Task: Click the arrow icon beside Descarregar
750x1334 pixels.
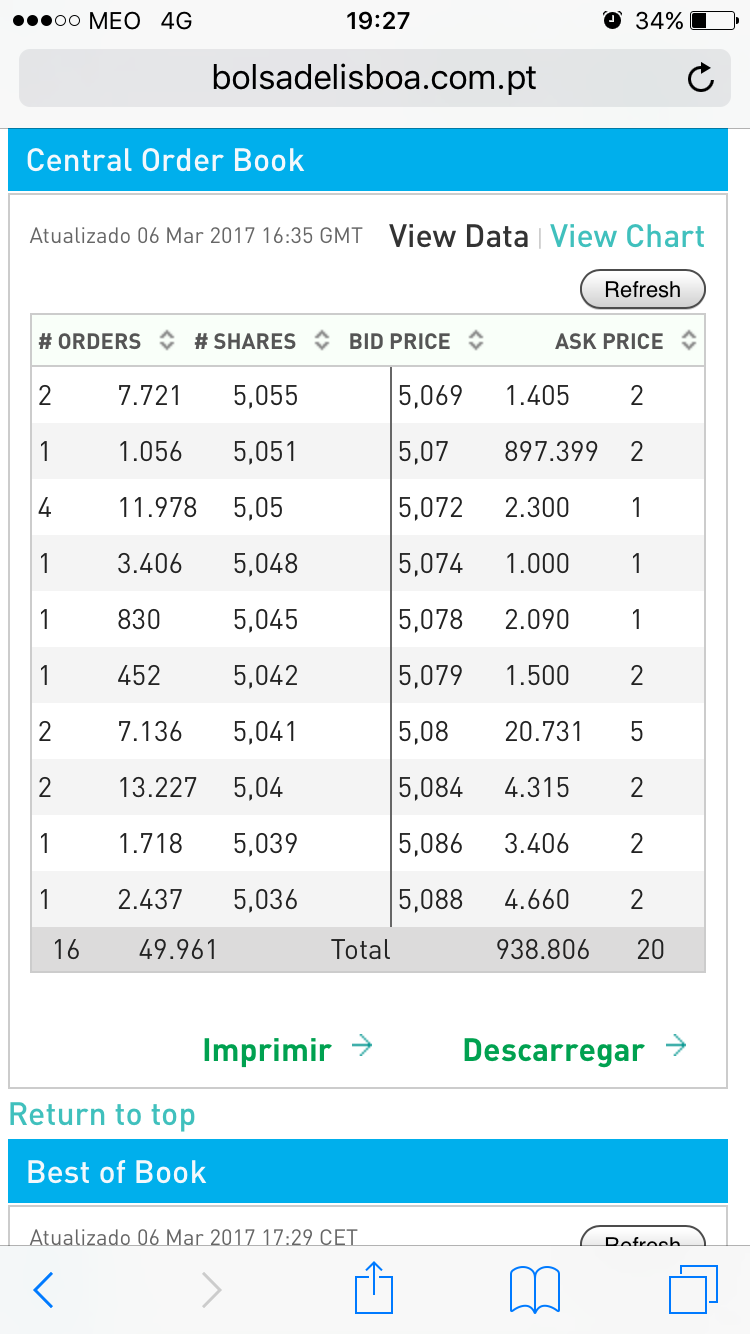Action: pos(676,1047)
